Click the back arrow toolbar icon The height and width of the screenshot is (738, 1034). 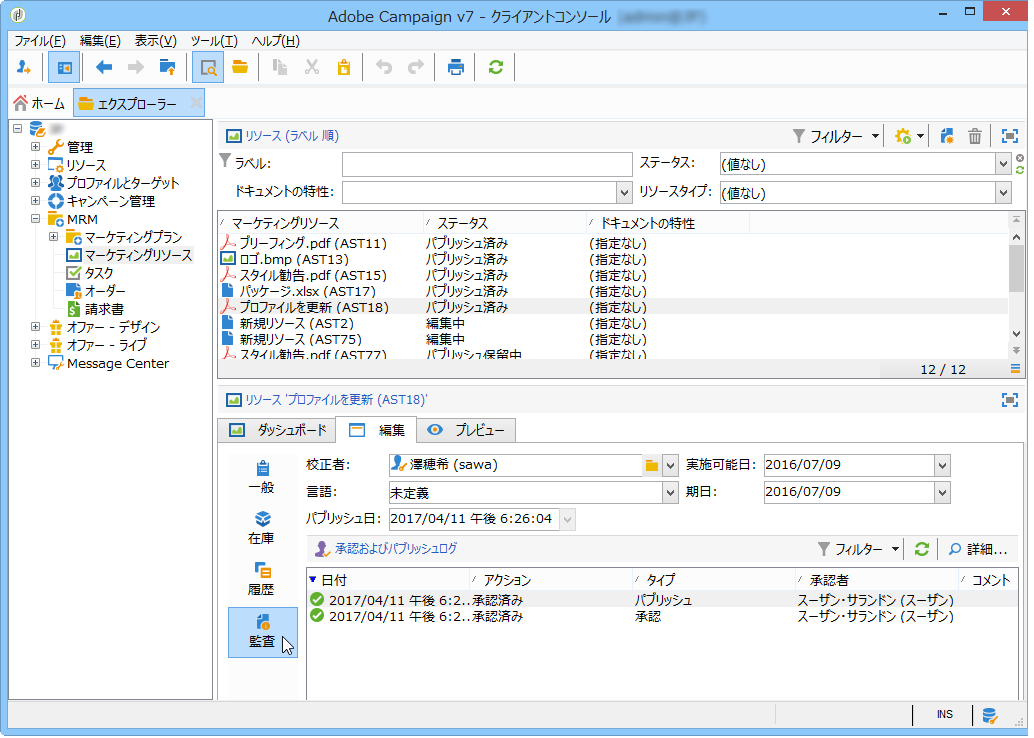(104, 67)
